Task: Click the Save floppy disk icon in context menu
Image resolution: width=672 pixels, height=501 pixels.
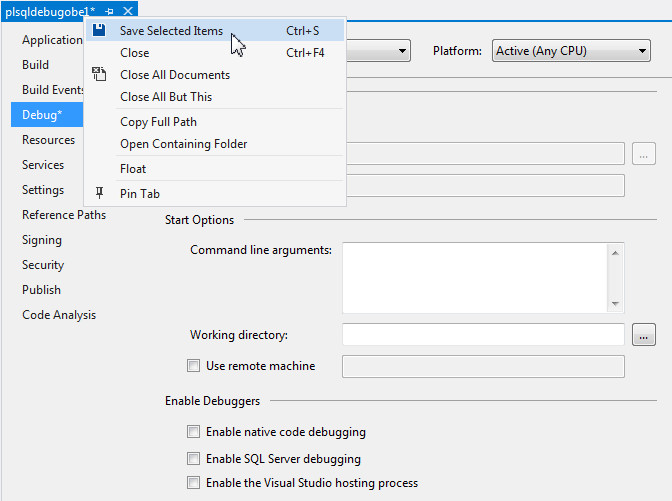Action: click(99, 30)
